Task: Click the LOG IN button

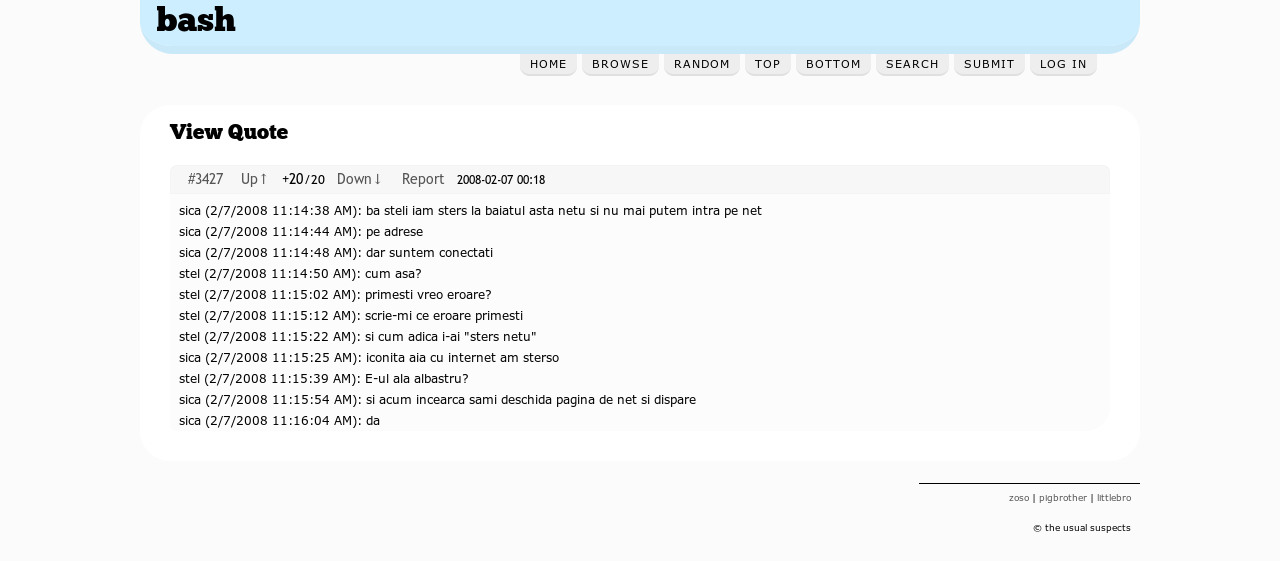Action: click(x=1063, y=64)
